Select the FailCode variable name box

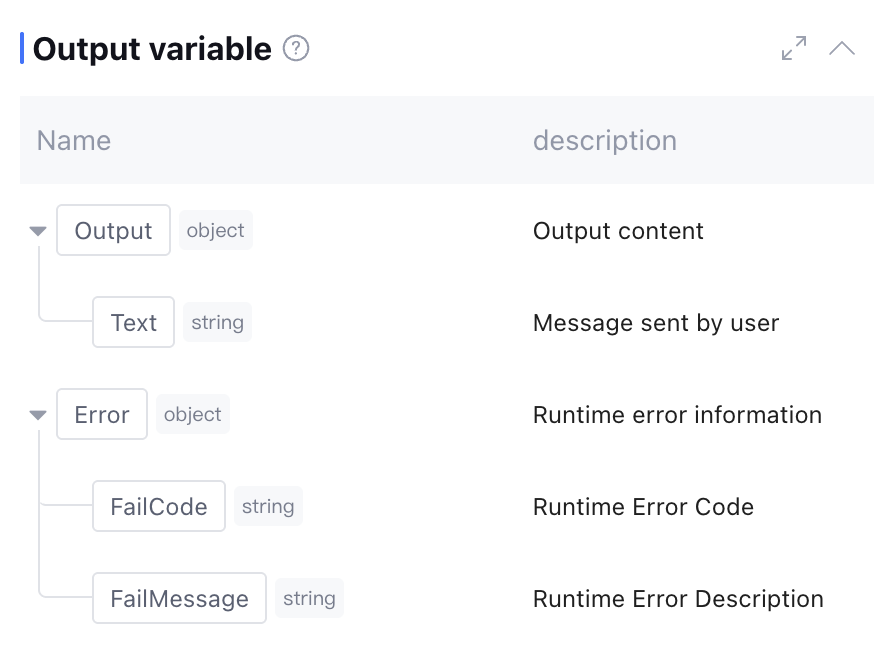point(159,507)
